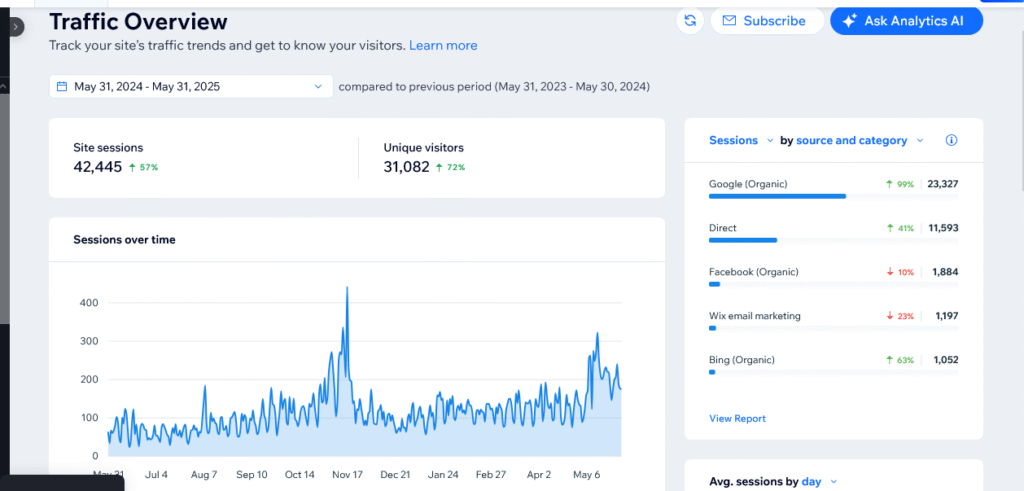Open the View Report link
Viewport: 1024px width, 491px height.
click(737, 418)
